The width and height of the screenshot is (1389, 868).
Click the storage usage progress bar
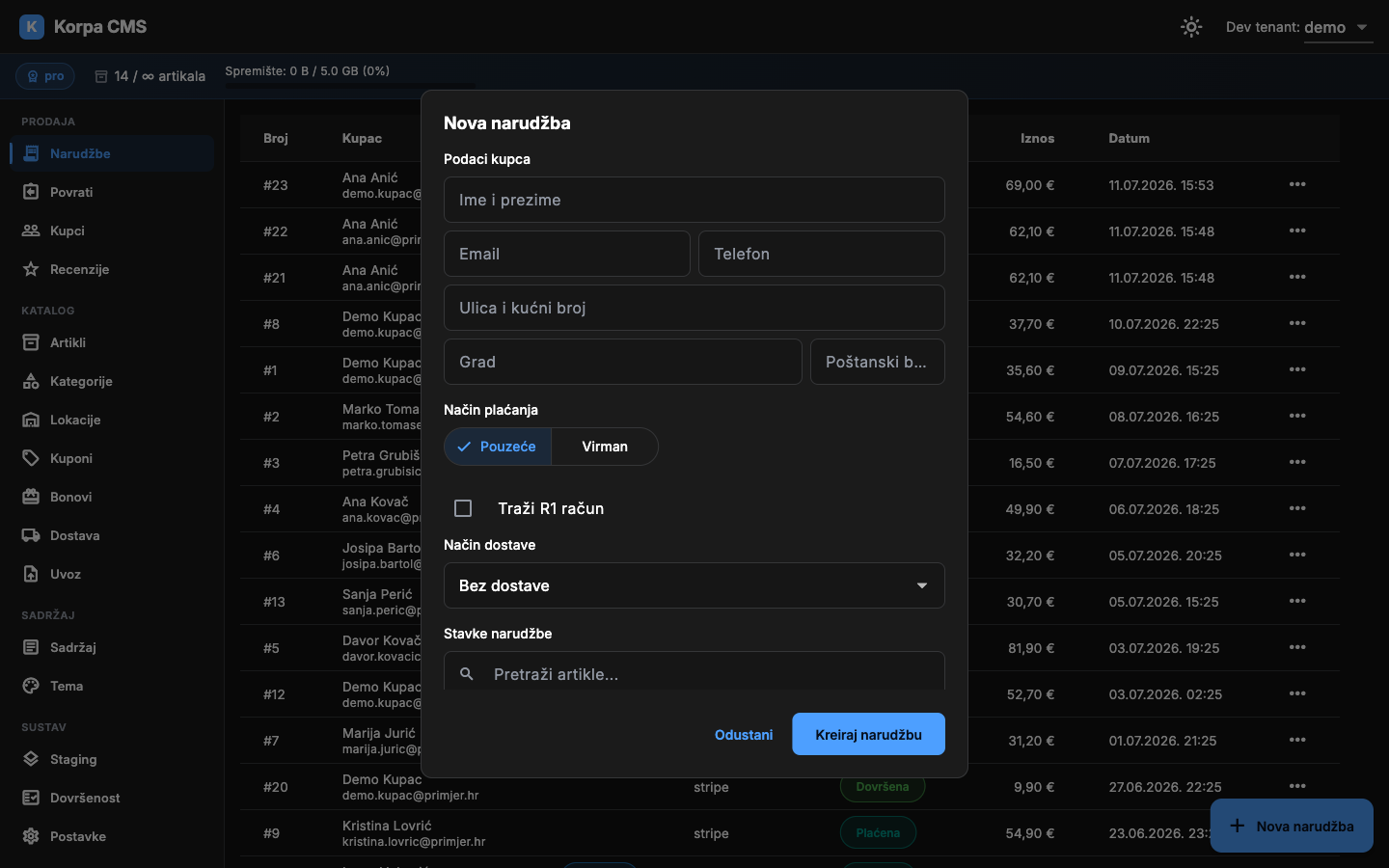pos(350,87)
